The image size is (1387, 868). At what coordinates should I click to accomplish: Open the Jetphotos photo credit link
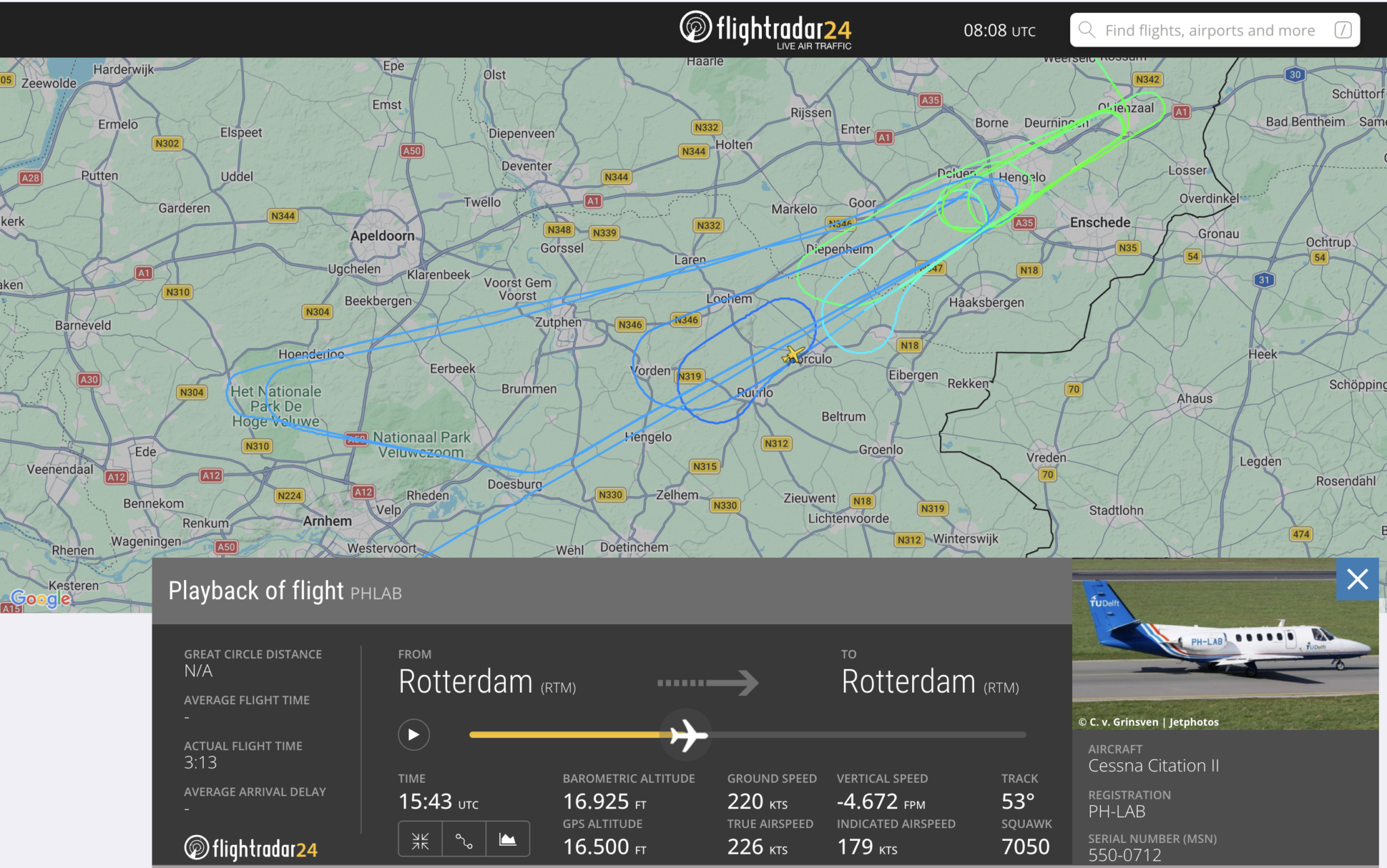(1193, 722)
